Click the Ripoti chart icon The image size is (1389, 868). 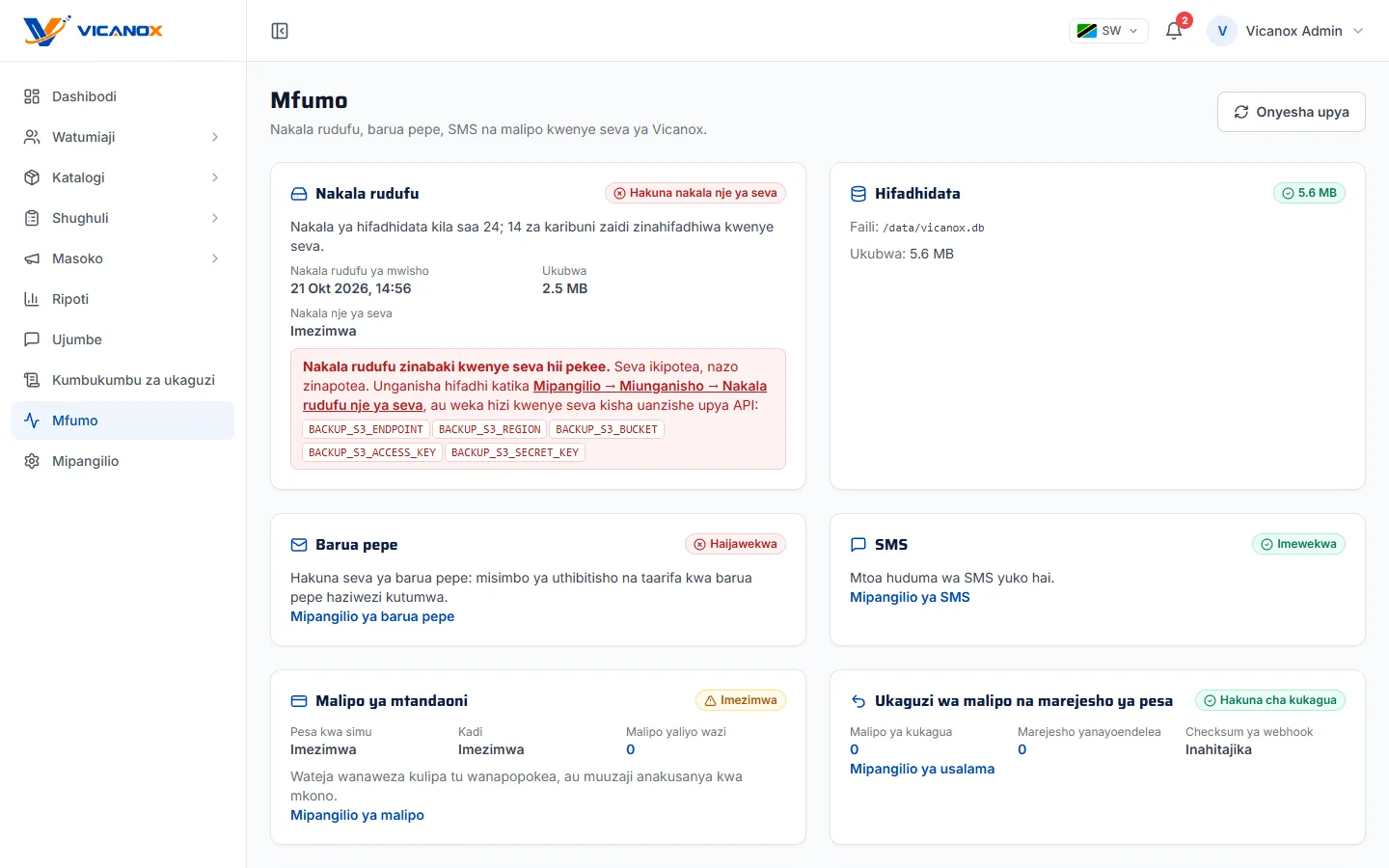(x=32, y=299)
